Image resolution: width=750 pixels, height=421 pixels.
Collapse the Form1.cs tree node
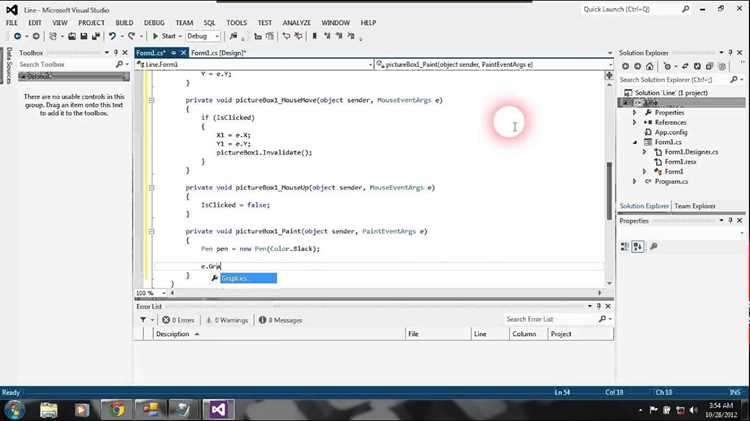click(635, 142)
